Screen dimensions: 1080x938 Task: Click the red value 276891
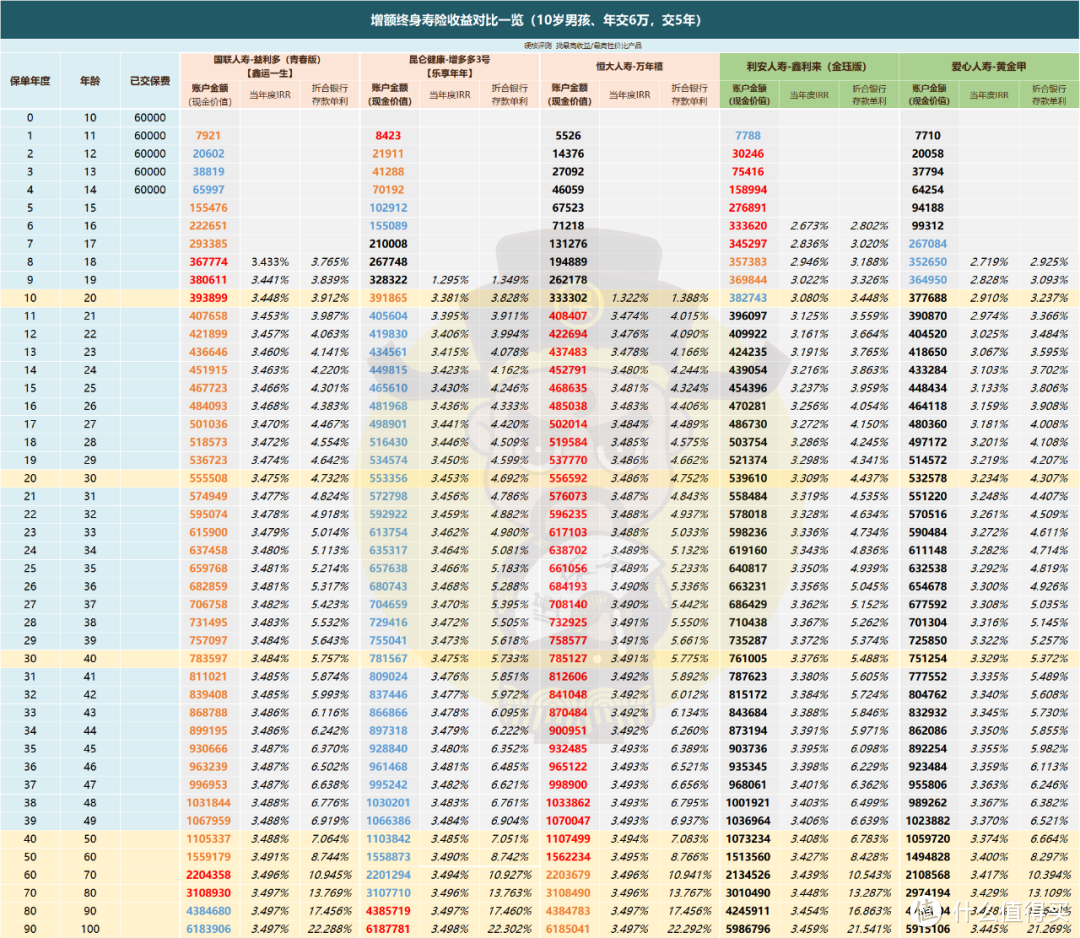[x=747, y=207]
